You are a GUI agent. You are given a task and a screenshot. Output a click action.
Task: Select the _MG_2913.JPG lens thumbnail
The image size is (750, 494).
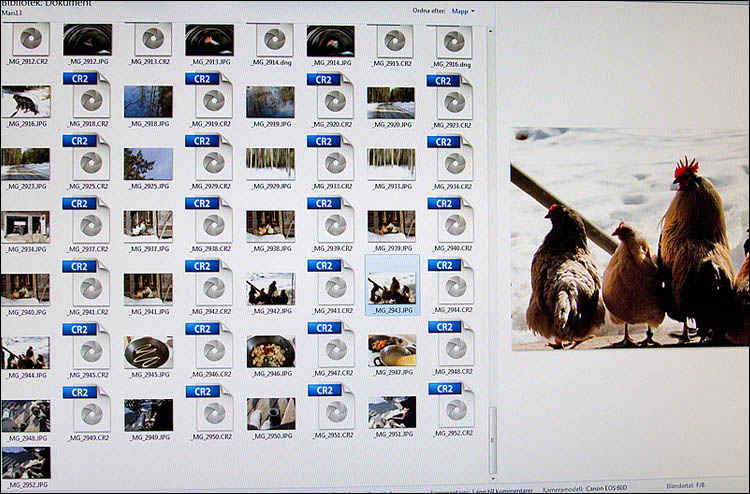(210, 40)
